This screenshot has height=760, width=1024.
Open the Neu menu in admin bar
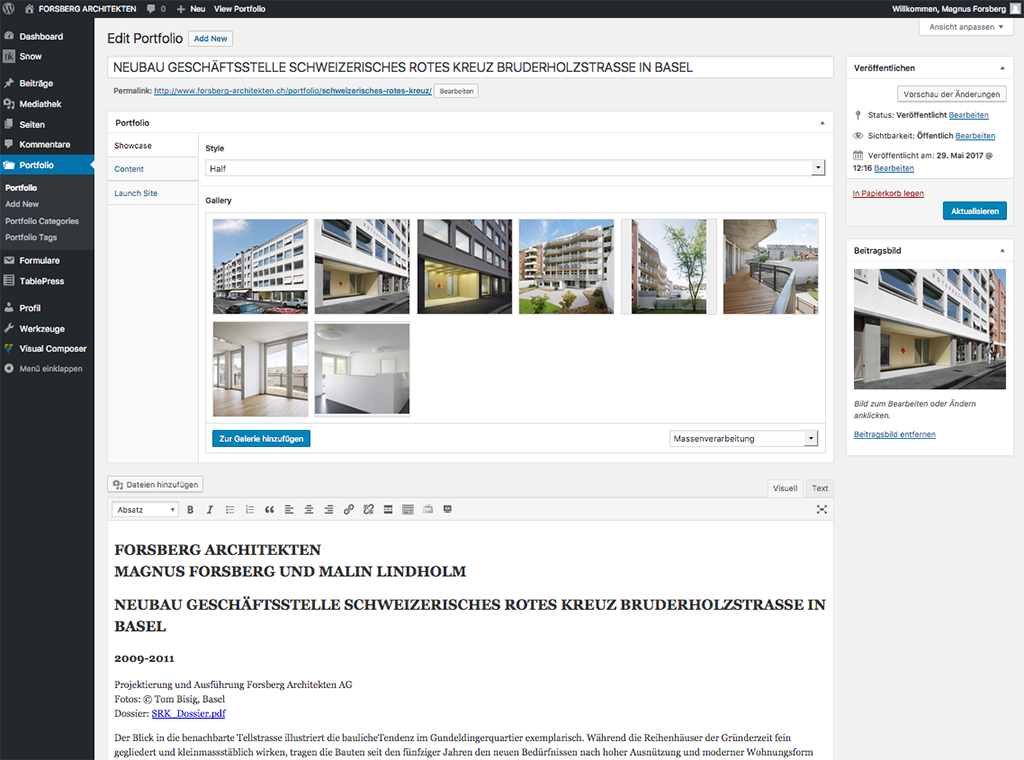tap(191, 8)
